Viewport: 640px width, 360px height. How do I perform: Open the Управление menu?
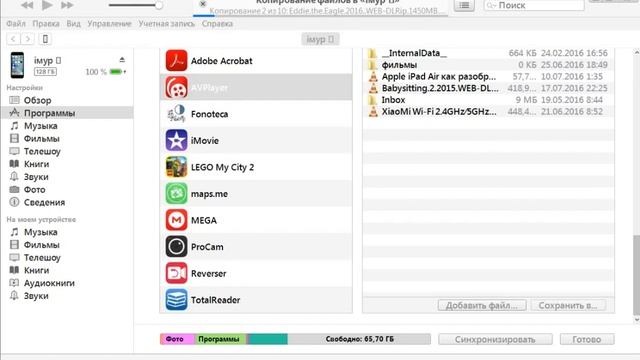click(109, 24)
